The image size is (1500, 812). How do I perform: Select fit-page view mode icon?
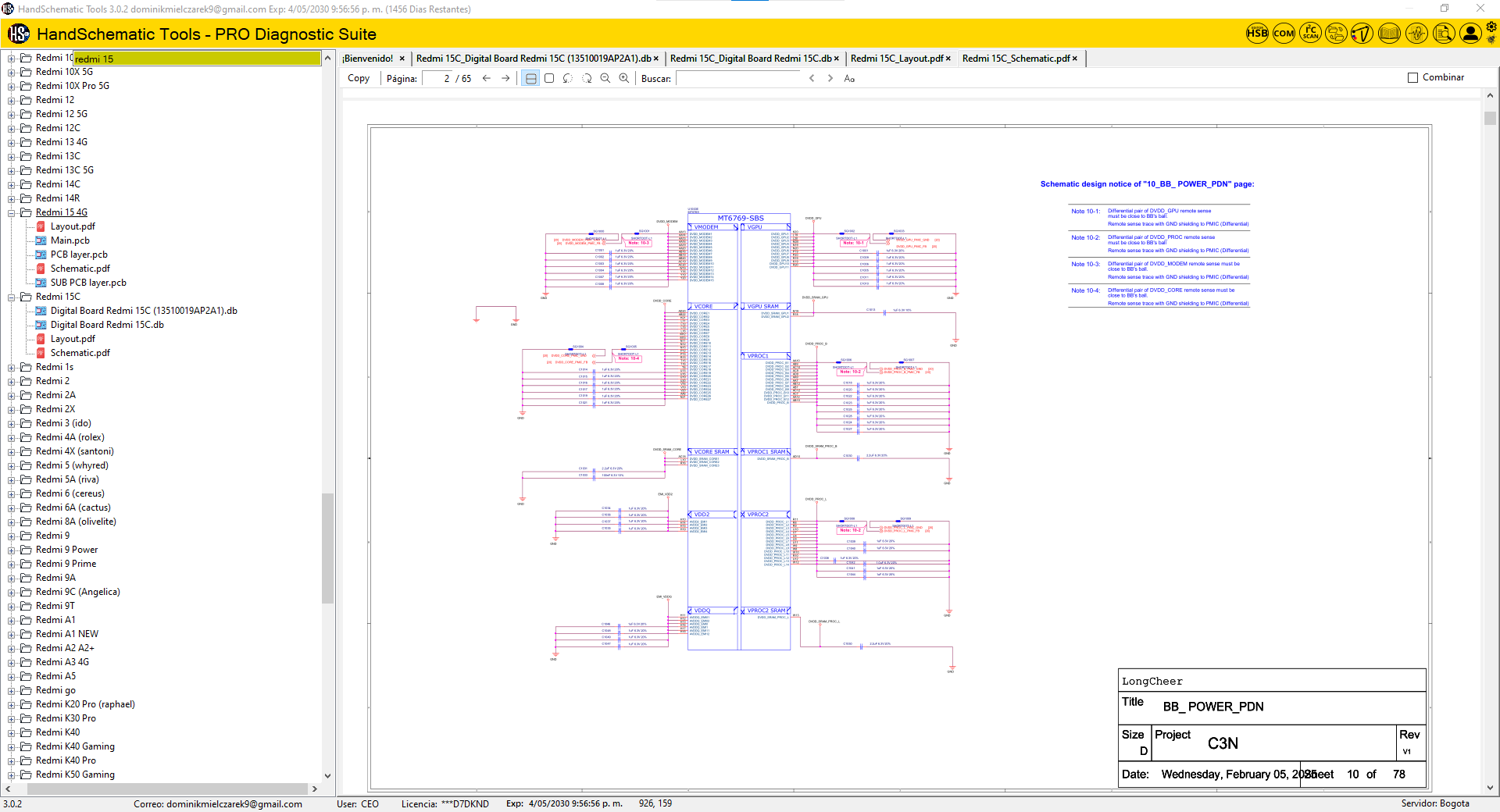click(549, 78)
